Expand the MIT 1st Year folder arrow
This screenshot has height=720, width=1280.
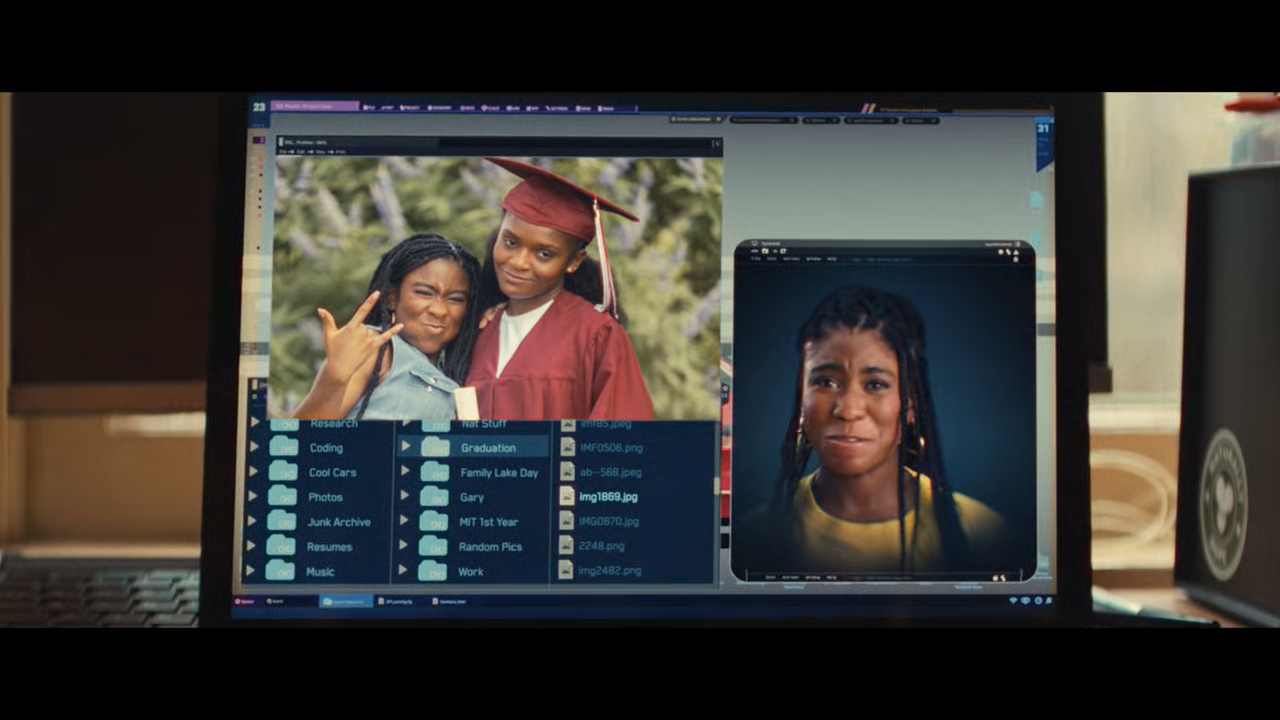pyautogui.click(x=404, y=521)
